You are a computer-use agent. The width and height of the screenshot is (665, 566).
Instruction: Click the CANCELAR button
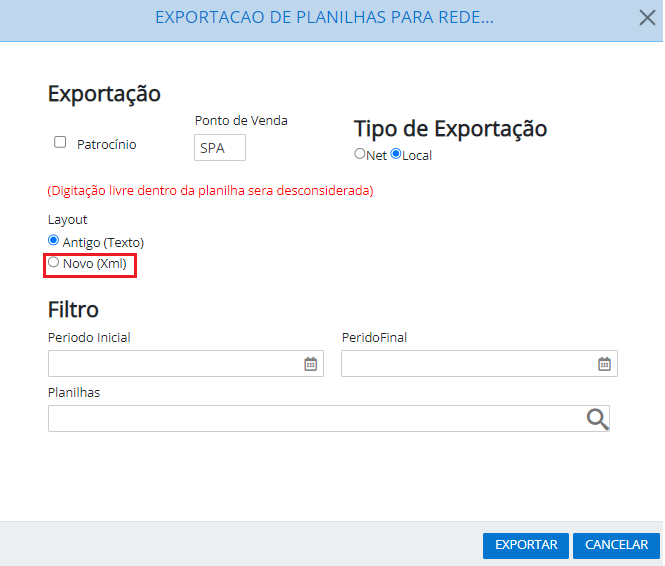click(x=616, y=545)
